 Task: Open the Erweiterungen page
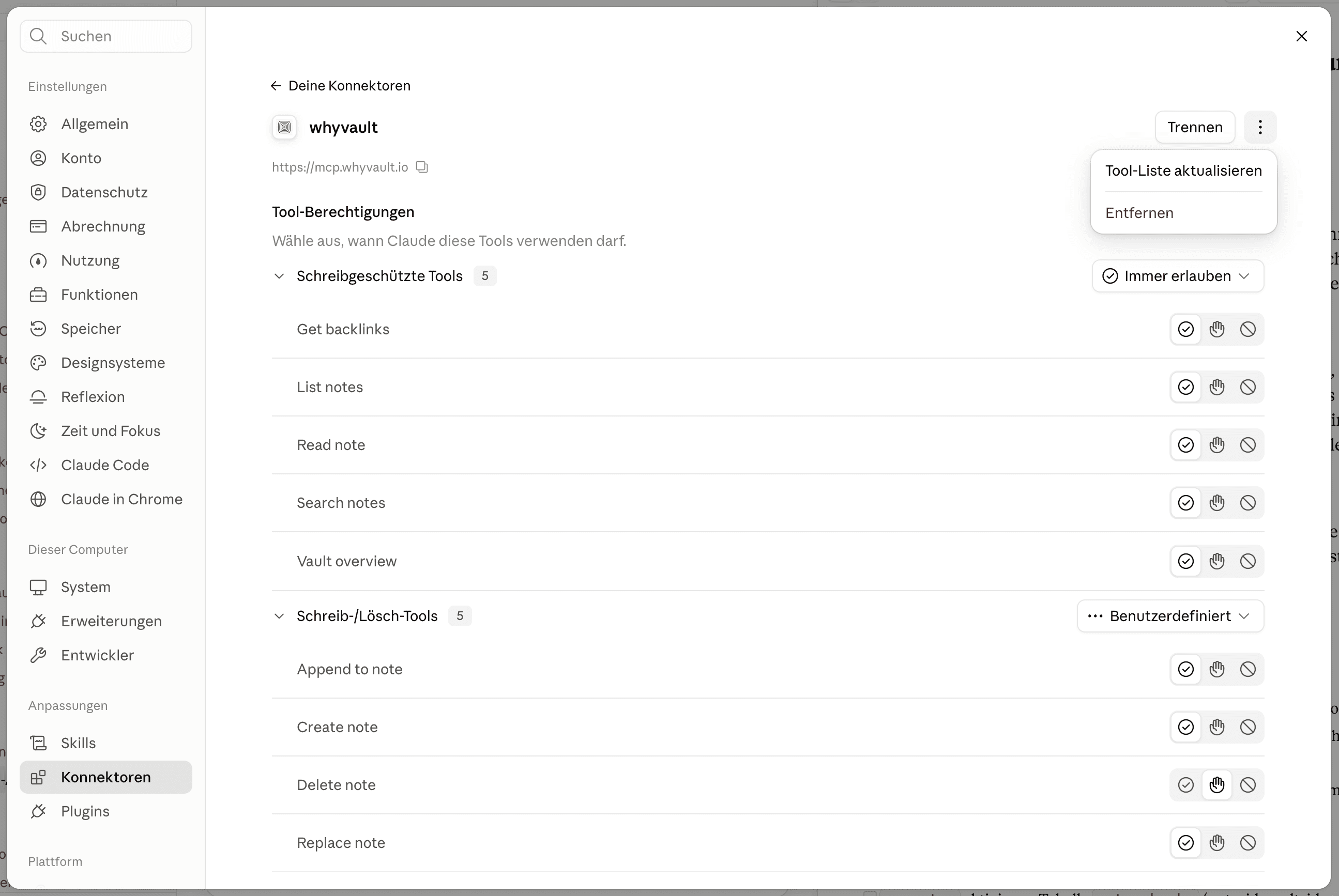coord(106,621)
